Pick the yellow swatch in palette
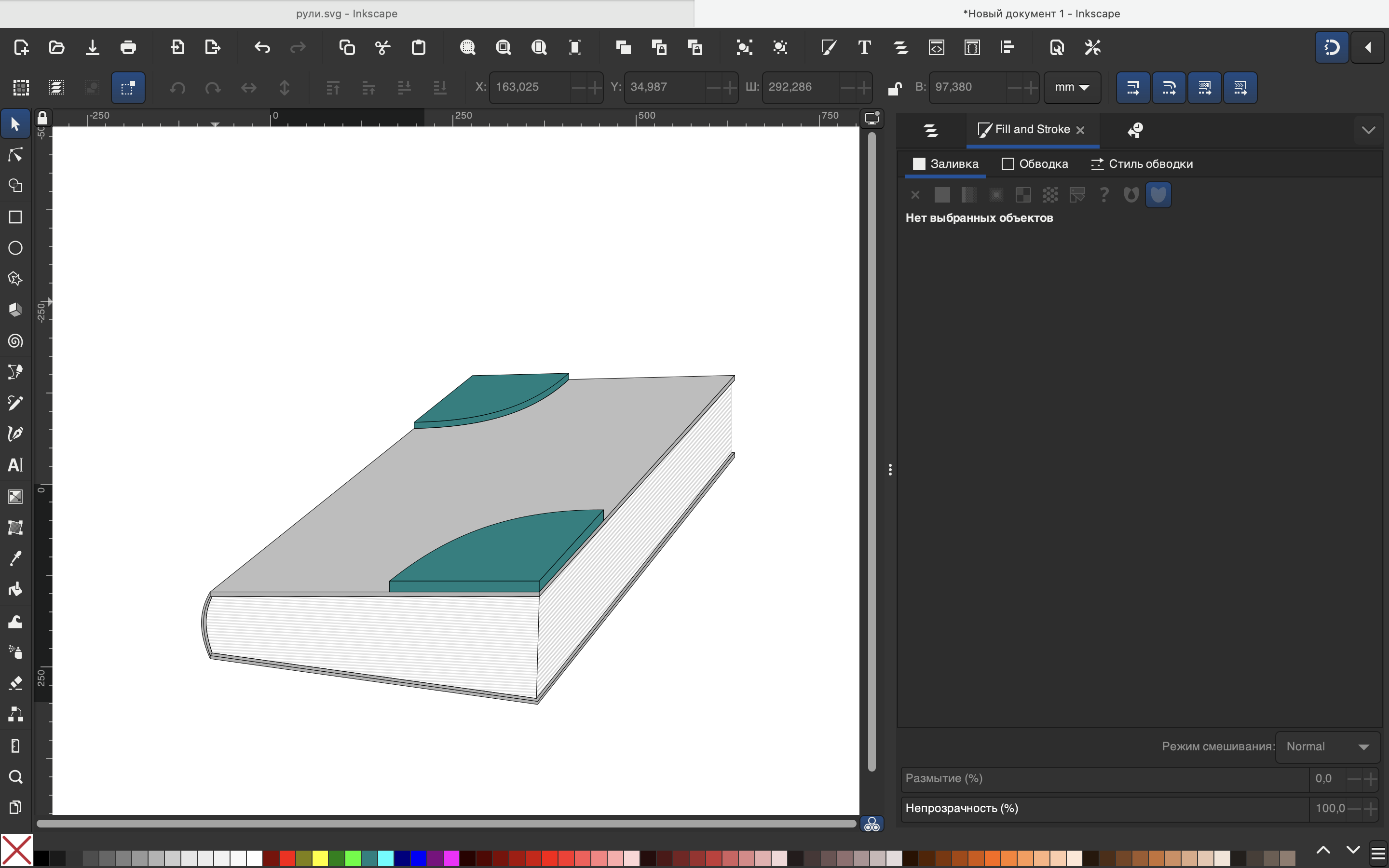Viewport: 1389px width, 868px height. 320,858
